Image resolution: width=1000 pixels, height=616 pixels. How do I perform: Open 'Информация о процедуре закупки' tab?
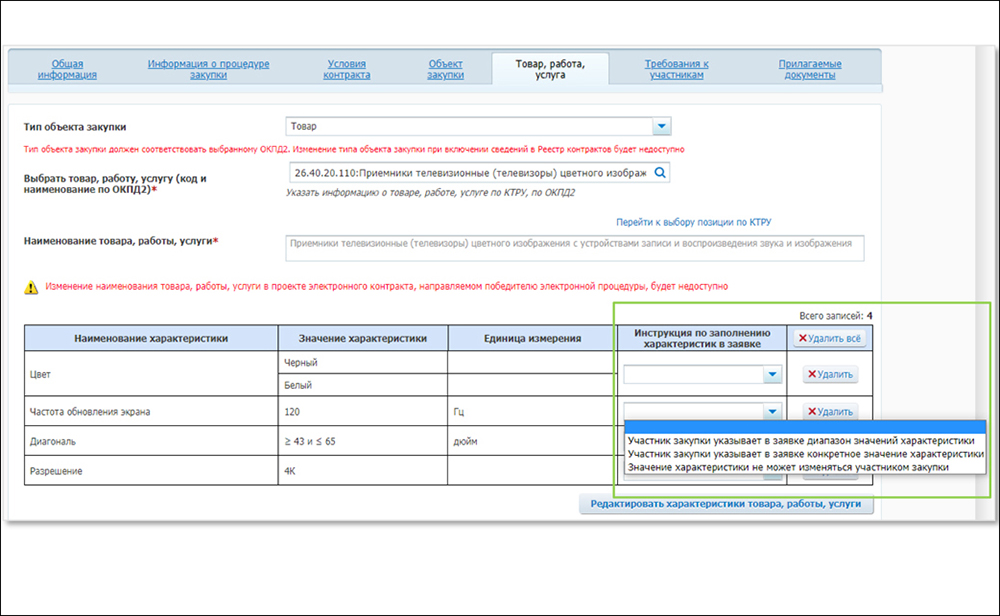[209, 69]
